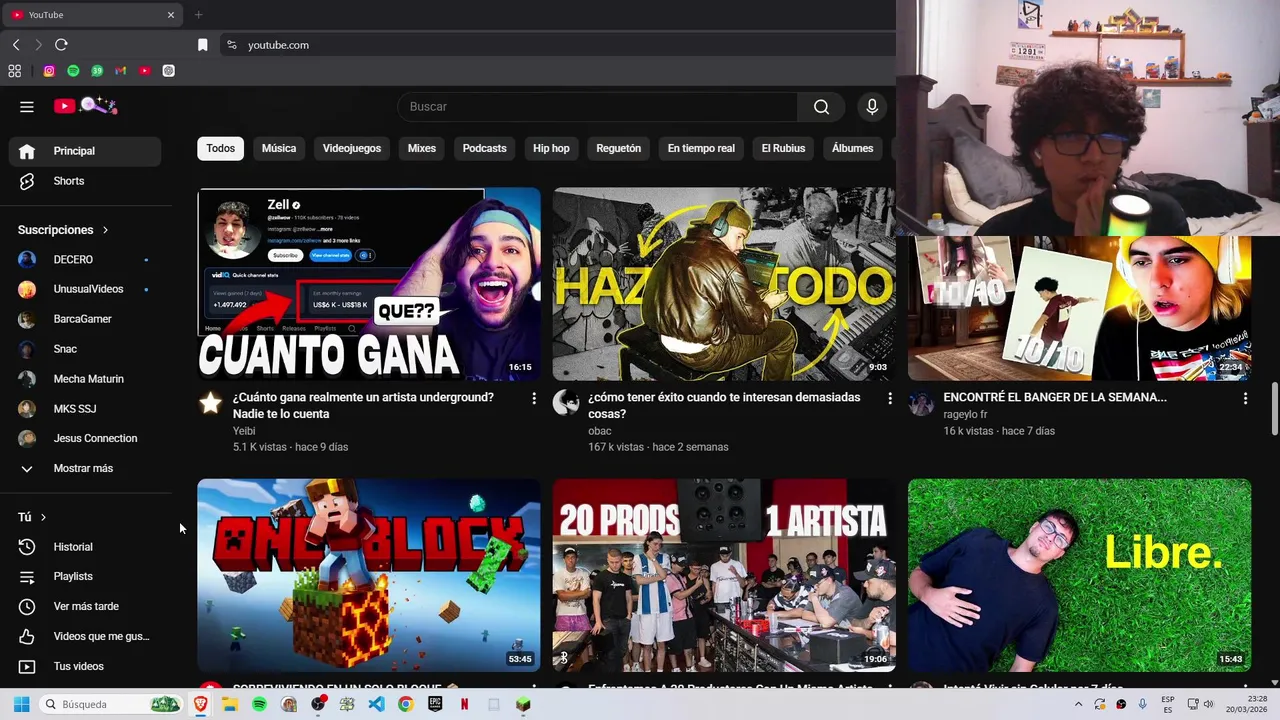Open MKS SSJ subscription channel
This screenshot has height=720, width=1280.
[x=85, y=409]
